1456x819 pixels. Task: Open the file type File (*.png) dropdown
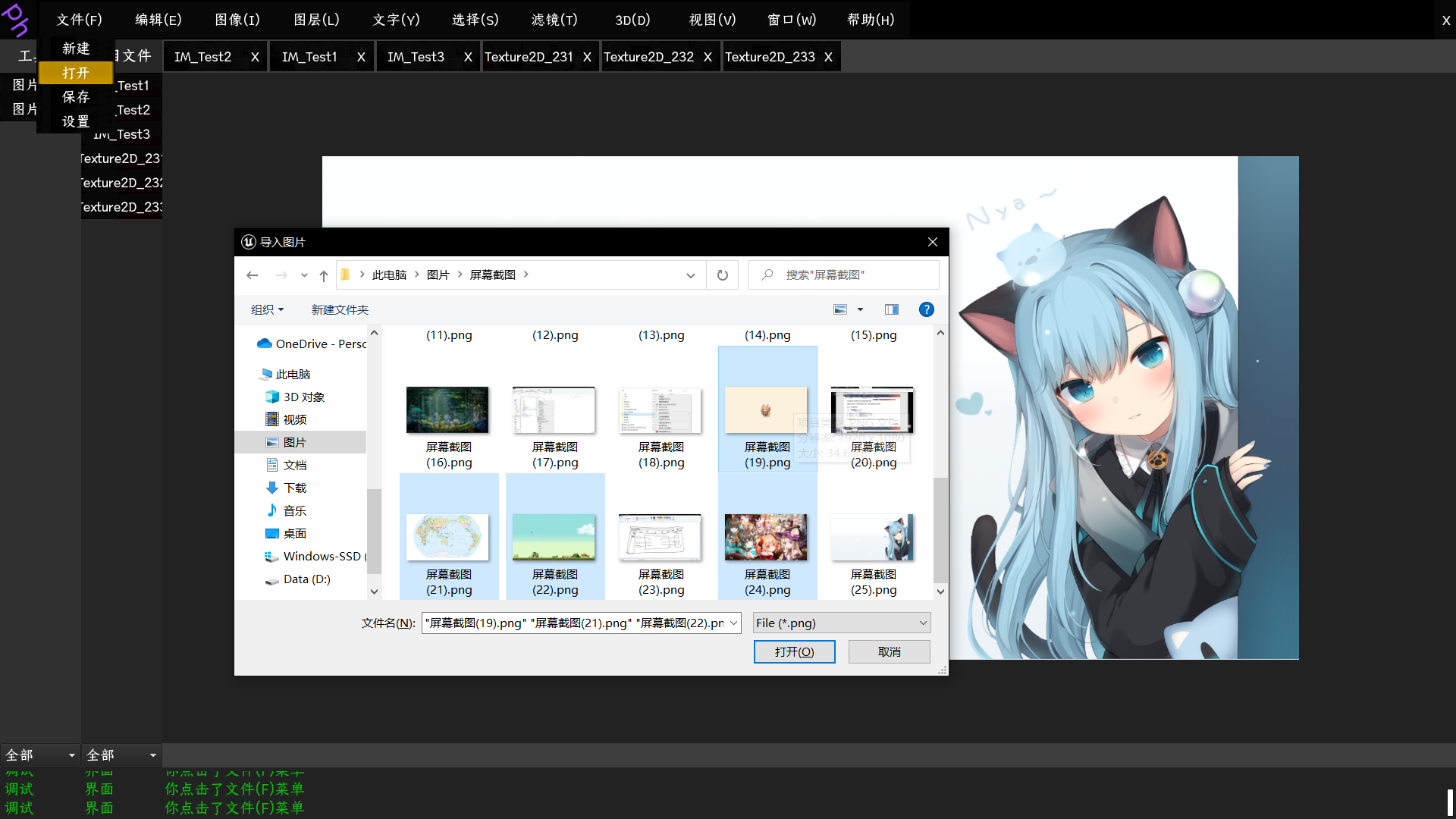pyautogui.click(x=842, y=623)
